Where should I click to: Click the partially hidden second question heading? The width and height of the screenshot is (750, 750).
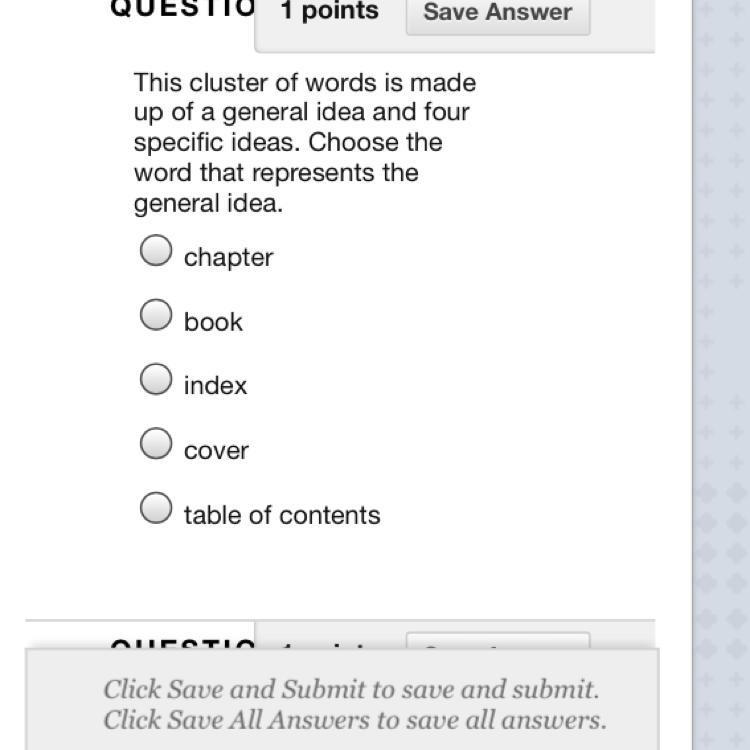(182, 643)
